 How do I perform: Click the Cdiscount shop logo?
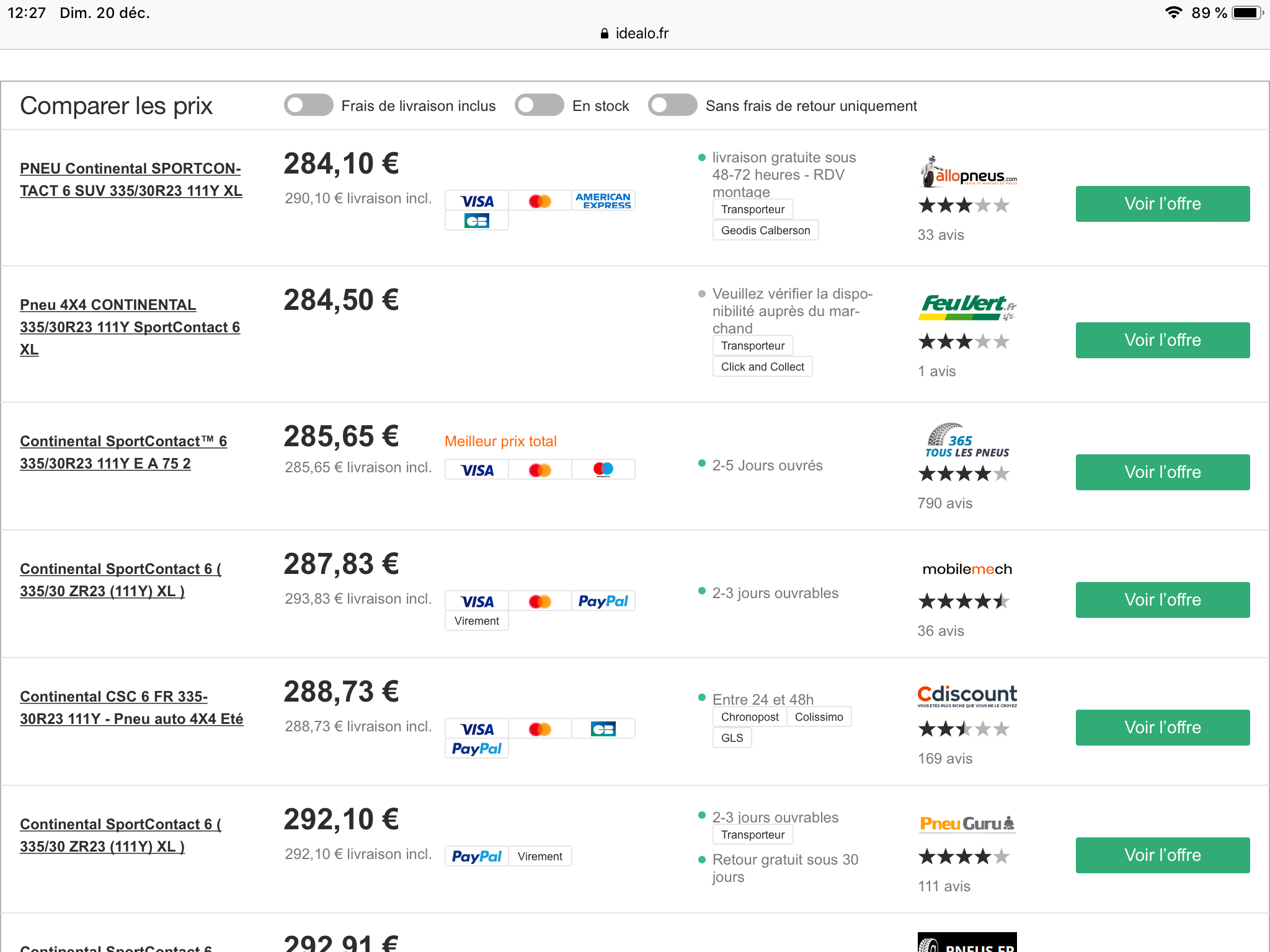click(967, 696)
